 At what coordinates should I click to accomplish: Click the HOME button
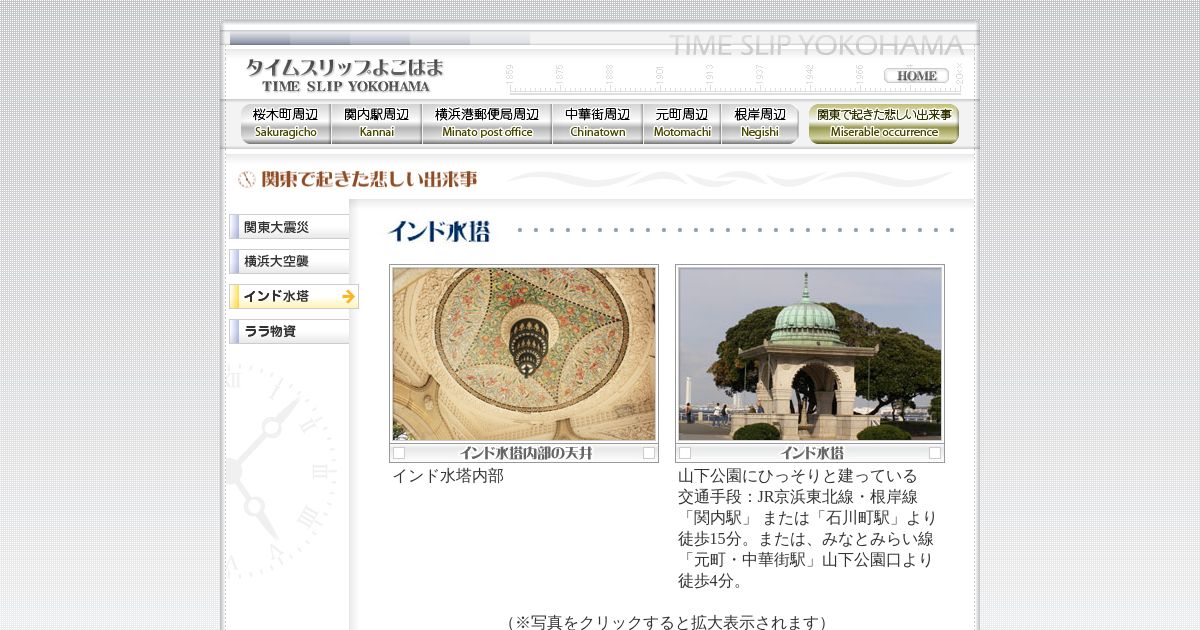pos(916,76)
